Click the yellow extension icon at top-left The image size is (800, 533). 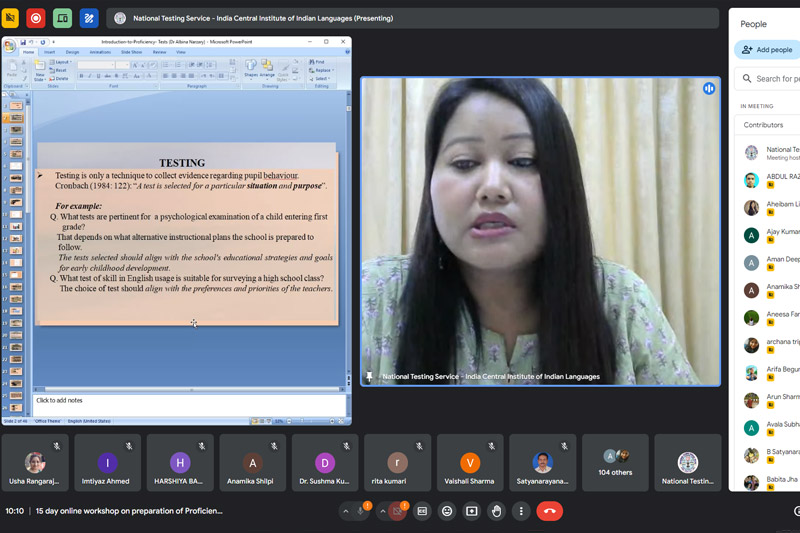(10, 18)
